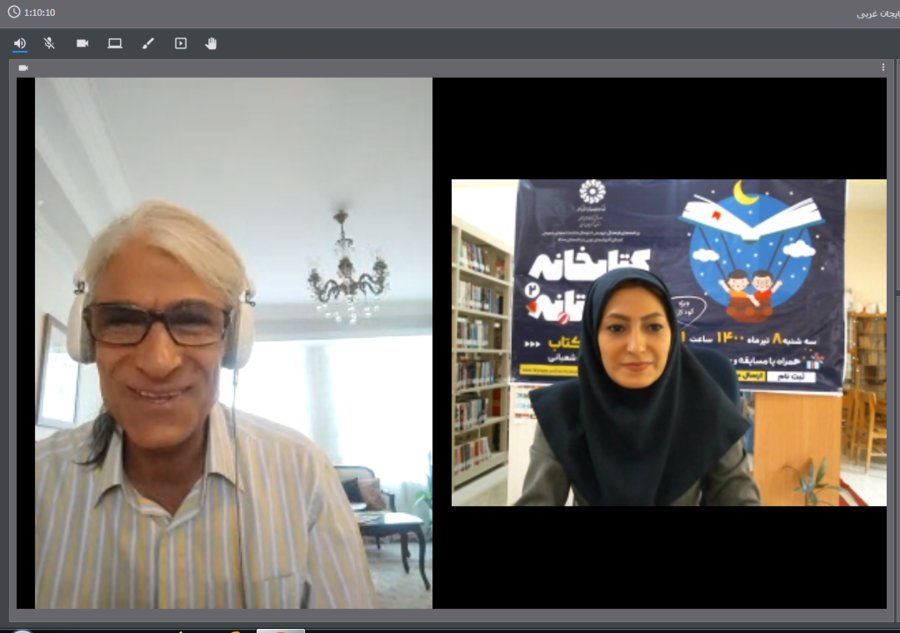Click the empty area of the main toolbar
The width and height of the screenshot is (900, 633).
click(x=550, y=43)
